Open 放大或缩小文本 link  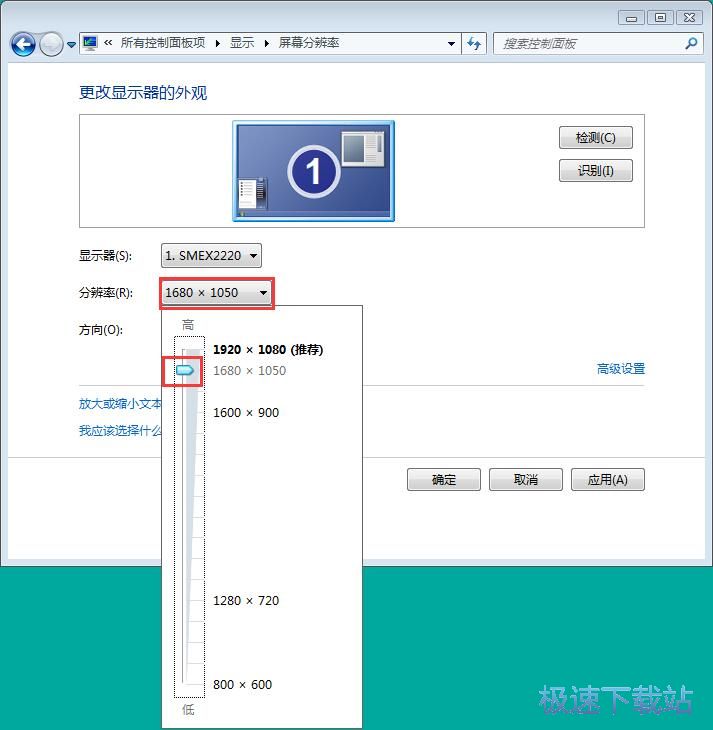tap(120, 404)
